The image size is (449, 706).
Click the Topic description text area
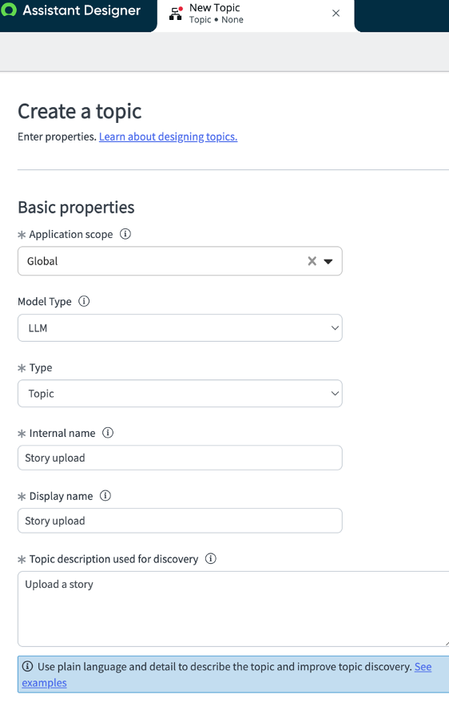(233, 609)
